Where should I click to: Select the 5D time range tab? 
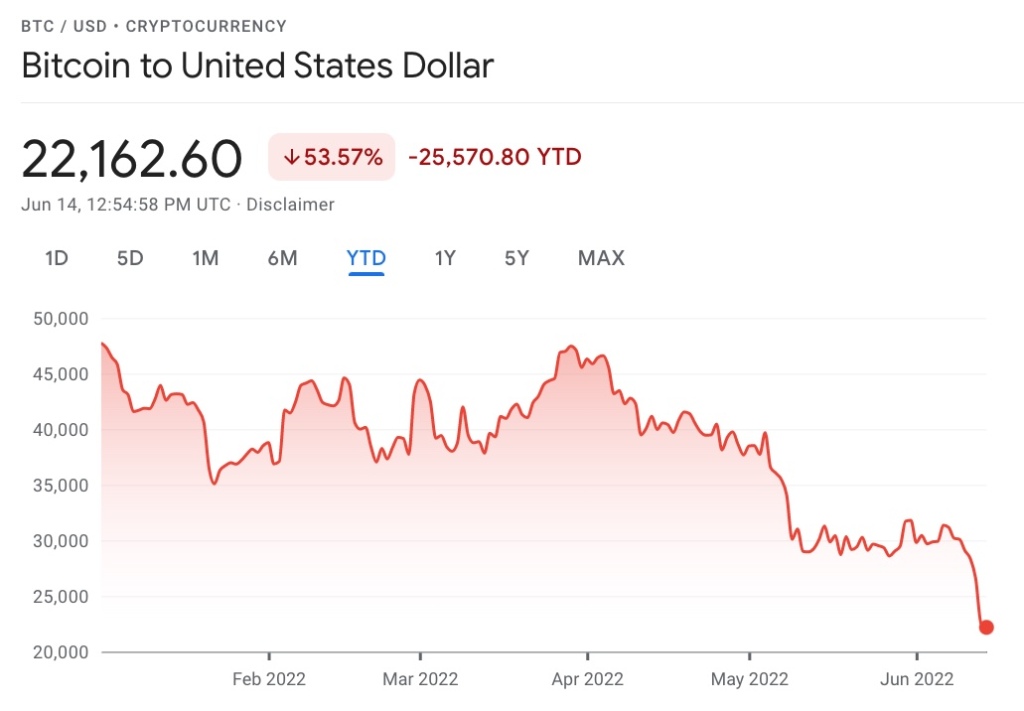click(130, 258)
